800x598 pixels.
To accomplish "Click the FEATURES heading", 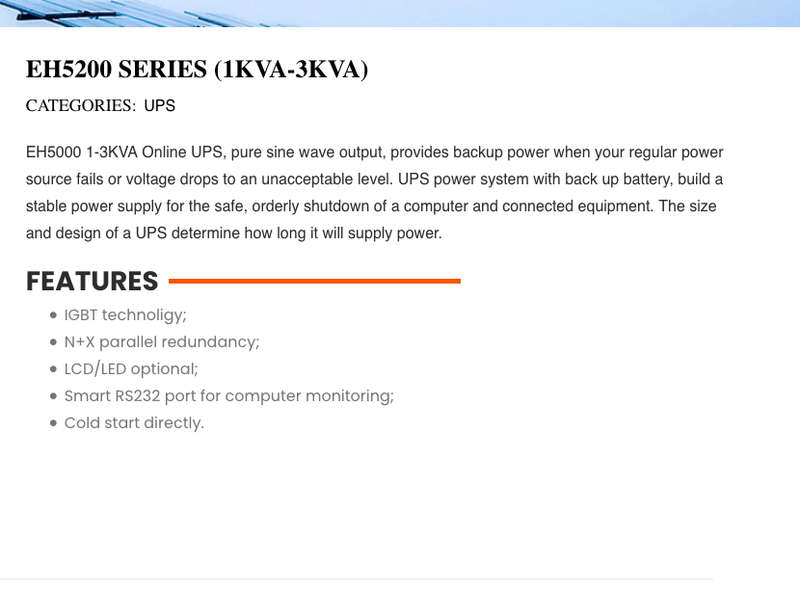I will pos(92,281).
